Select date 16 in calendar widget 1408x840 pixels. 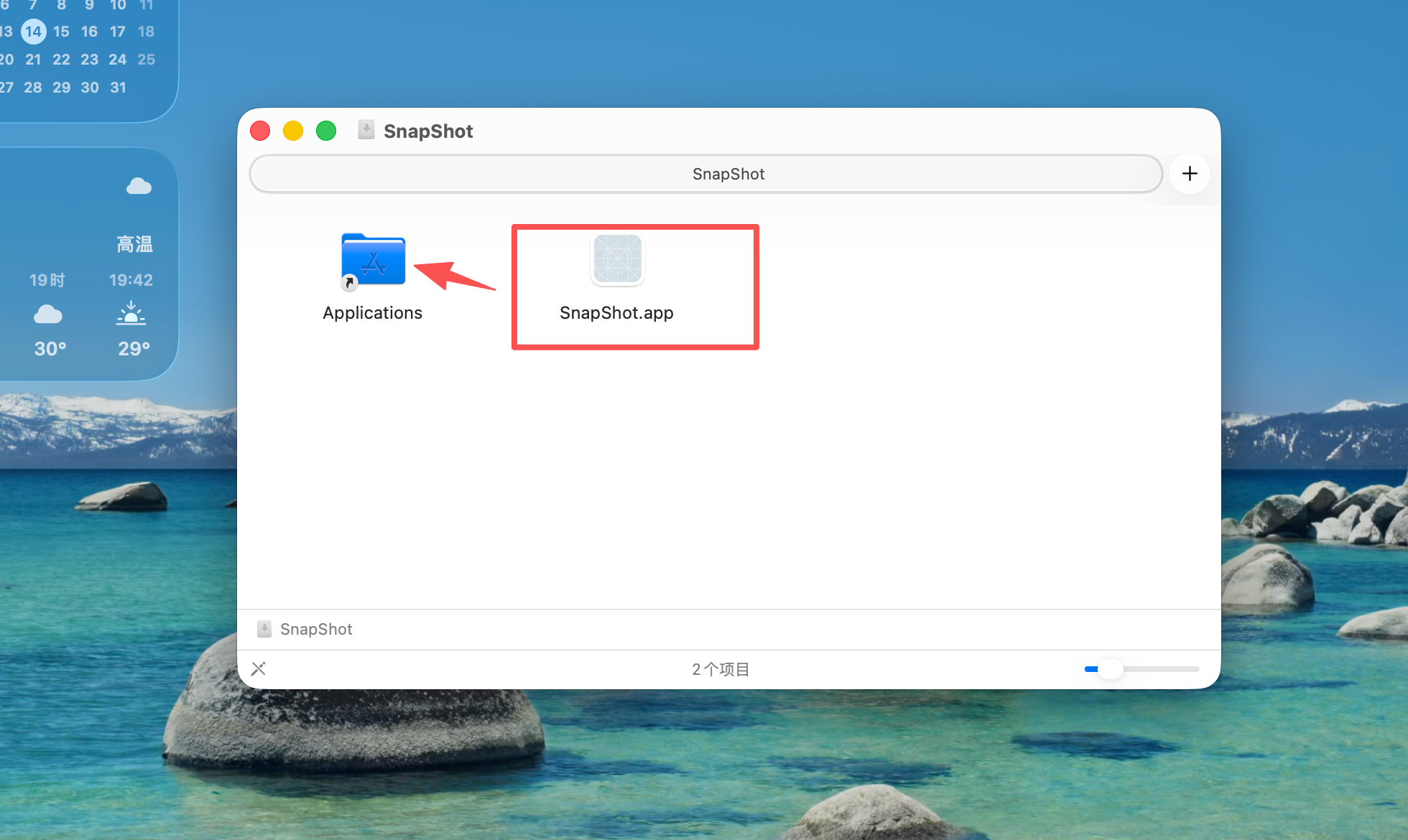coord(89,32)
